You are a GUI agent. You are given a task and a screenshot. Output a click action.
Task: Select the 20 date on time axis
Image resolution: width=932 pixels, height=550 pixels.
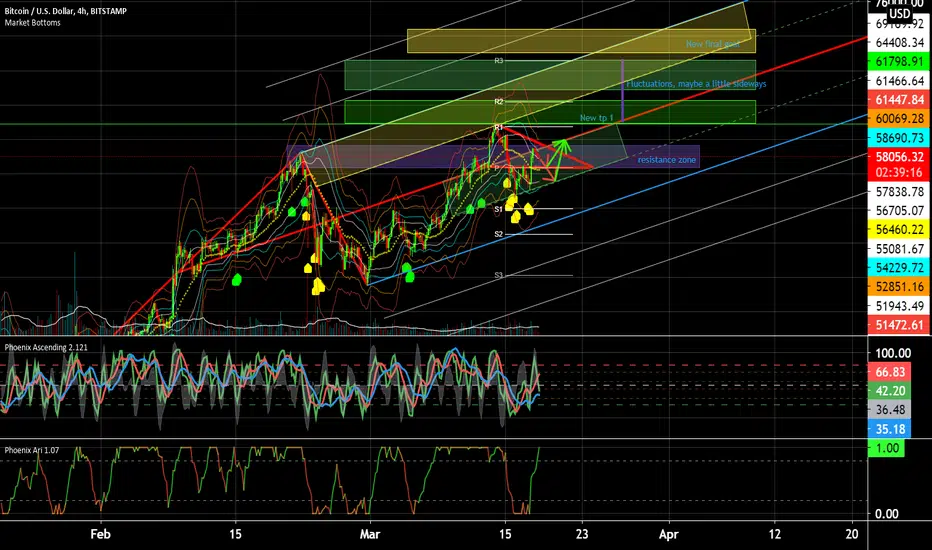tap(852, 534)
